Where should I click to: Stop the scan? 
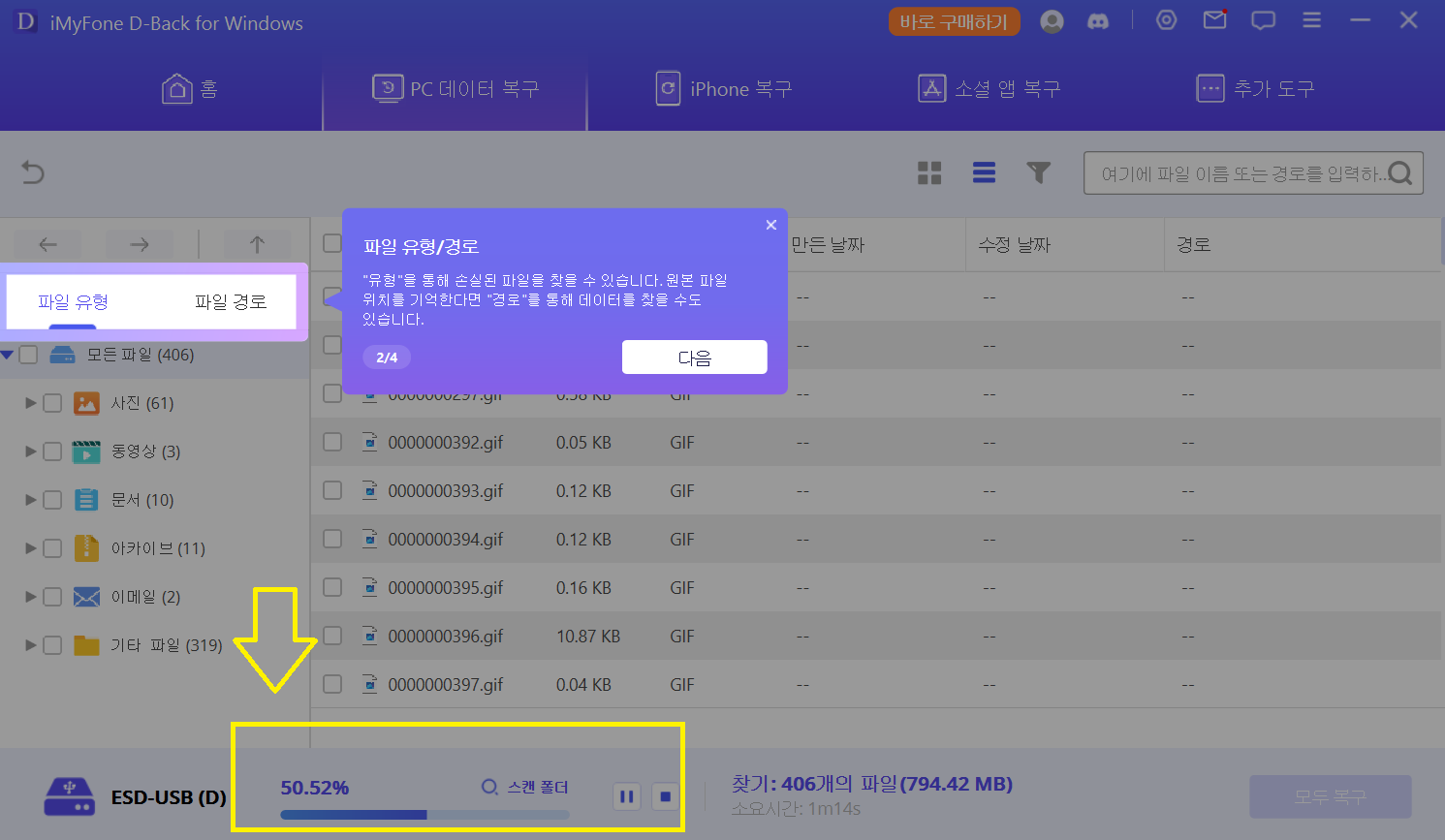(x=665, y=796)
